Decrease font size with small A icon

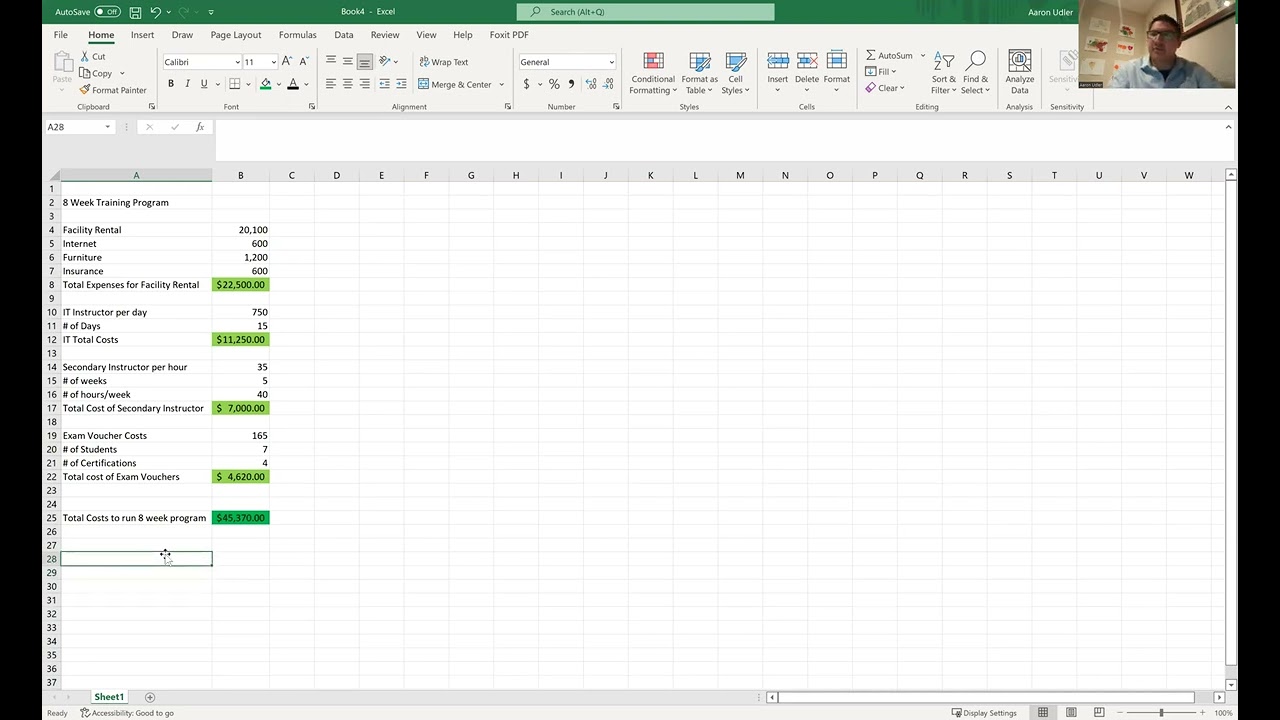[x=304, y=62]
